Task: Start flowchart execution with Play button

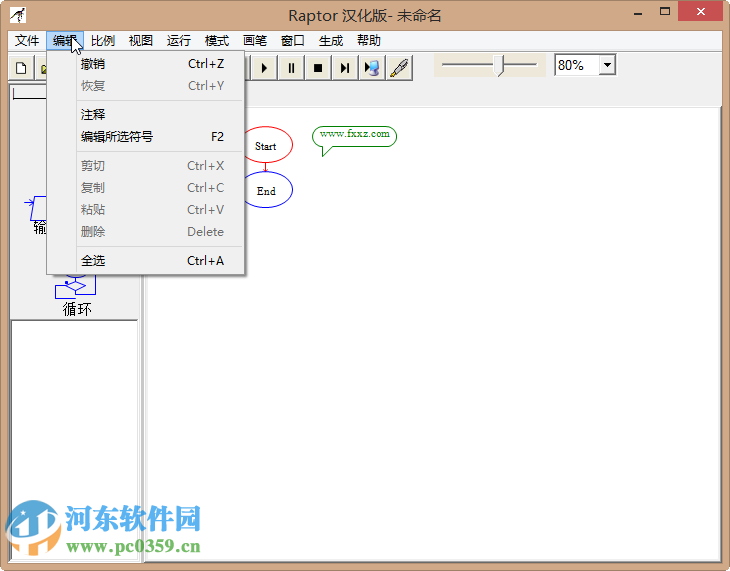Action: pos(264,68)
